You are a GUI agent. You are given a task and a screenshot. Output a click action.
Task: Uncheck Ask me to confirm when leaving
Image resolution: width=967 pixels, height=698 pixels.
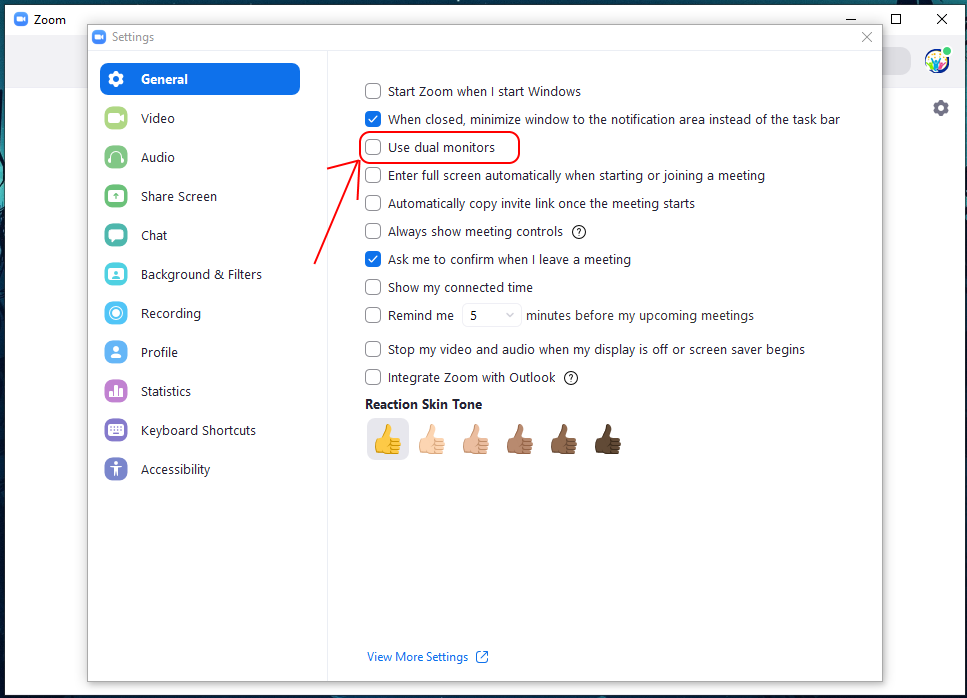pos(373,259)
